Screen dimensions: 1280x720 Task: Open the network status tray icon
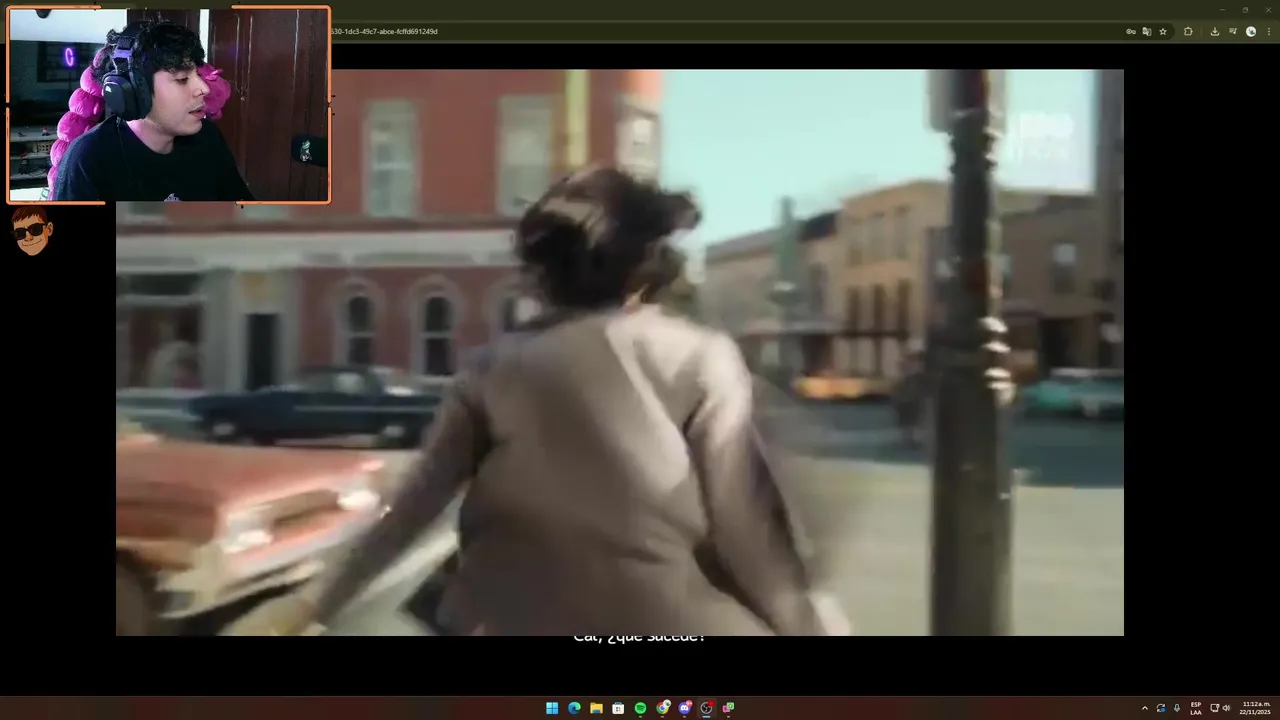[x=1215, y=708]
